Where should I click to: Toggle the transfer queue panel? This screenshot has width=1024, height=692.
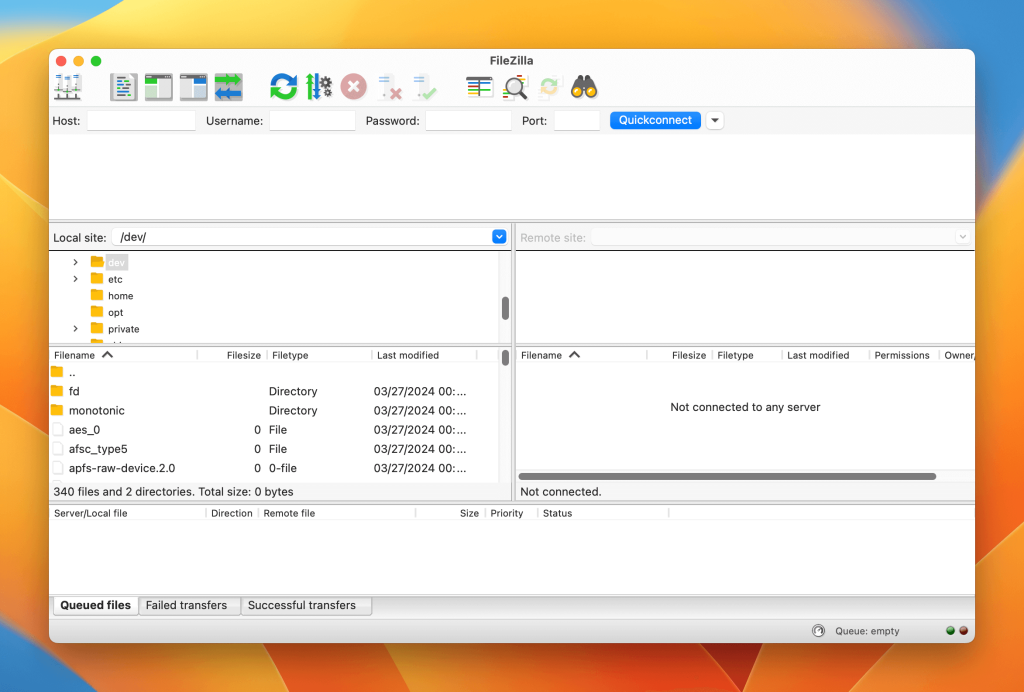pos(228,86)
